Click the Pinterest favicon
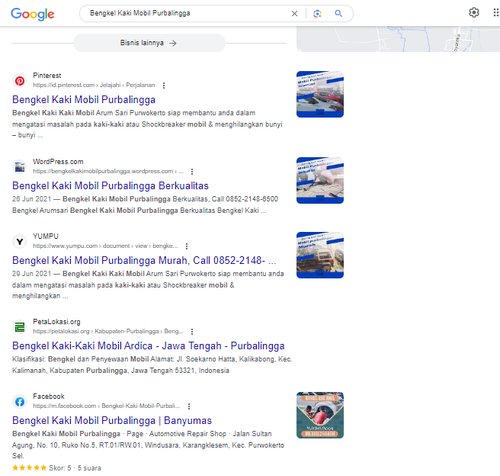 point(20,81)
